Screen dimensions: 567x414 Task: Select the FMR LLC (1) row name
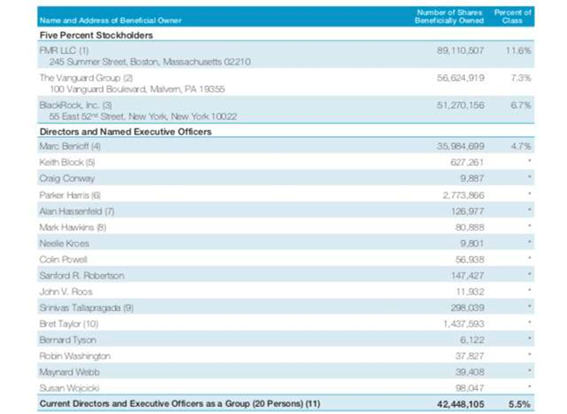pos(64,50)
